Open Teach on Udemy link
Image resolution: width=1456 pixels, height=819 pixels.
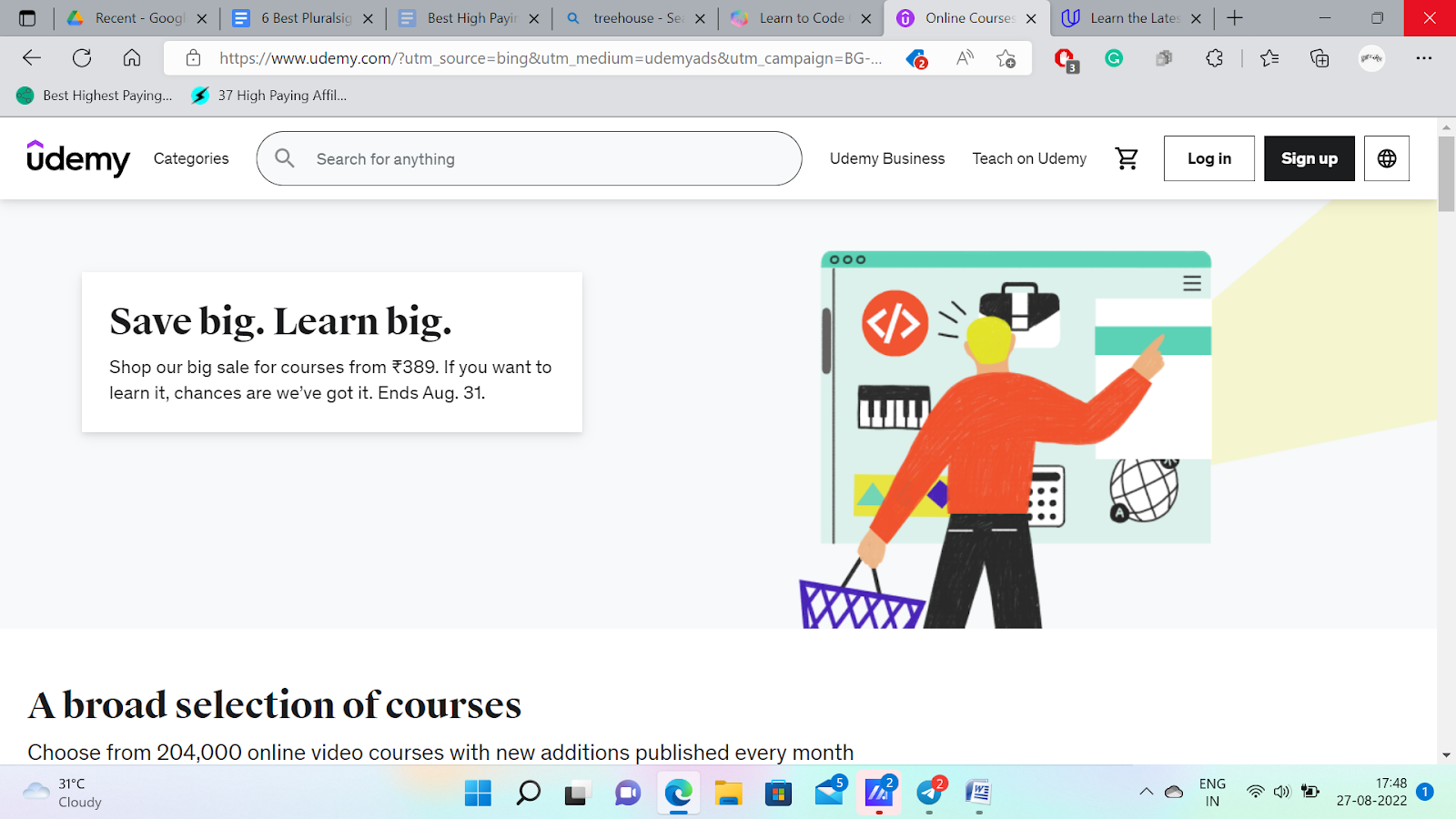click(x=1029, y=158)
